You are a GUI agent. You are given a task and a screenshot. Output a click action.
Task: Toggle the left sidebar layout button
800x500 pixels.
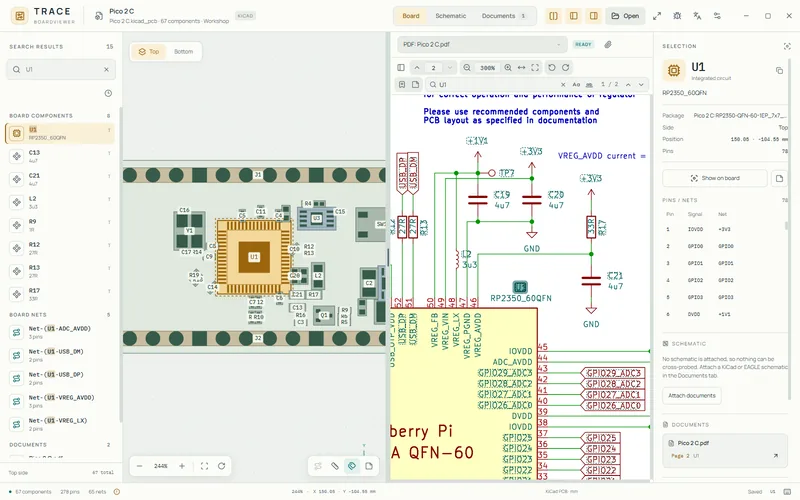tap(573, 16)
